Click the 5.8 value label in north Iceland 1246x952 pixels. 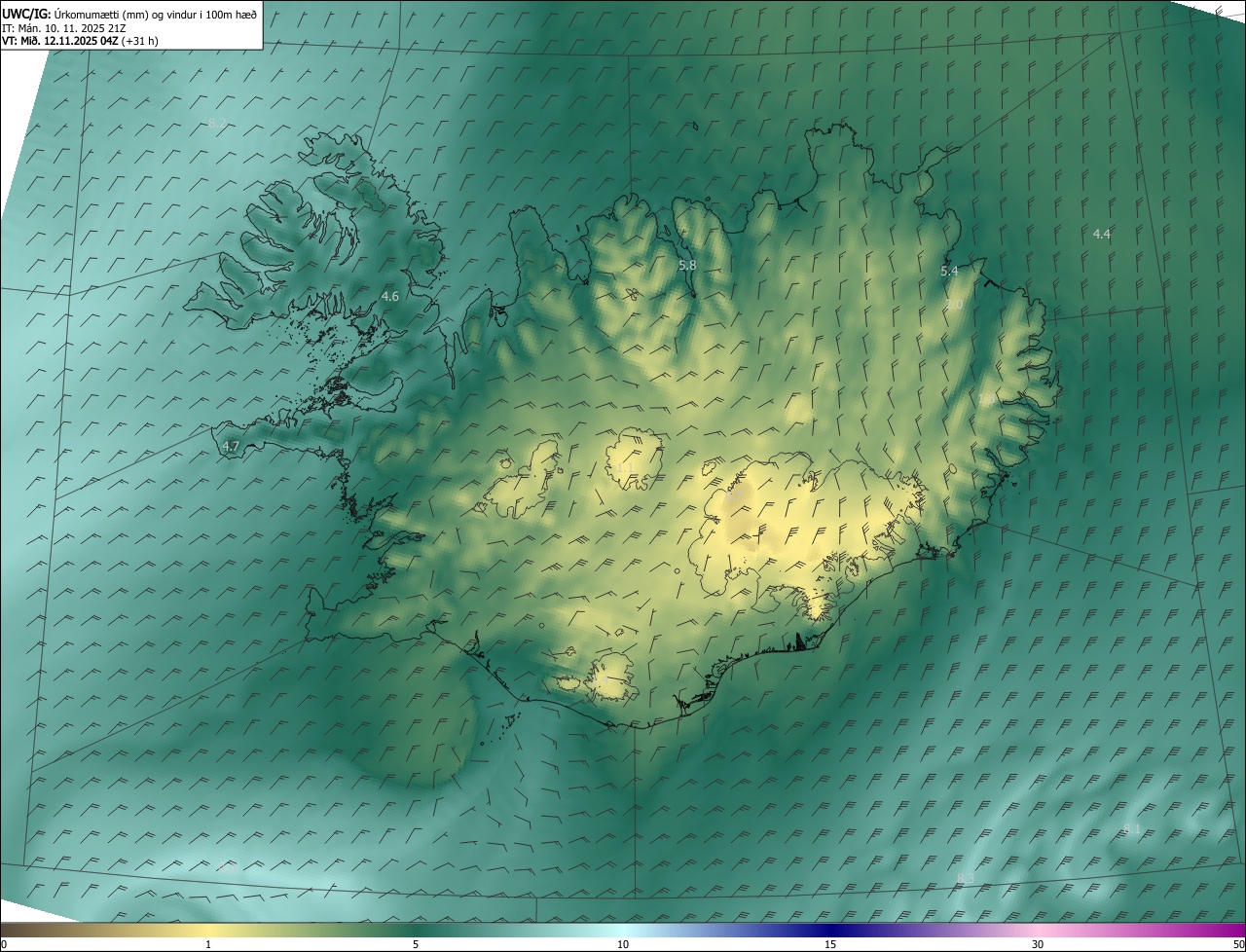tap(687, 265)
